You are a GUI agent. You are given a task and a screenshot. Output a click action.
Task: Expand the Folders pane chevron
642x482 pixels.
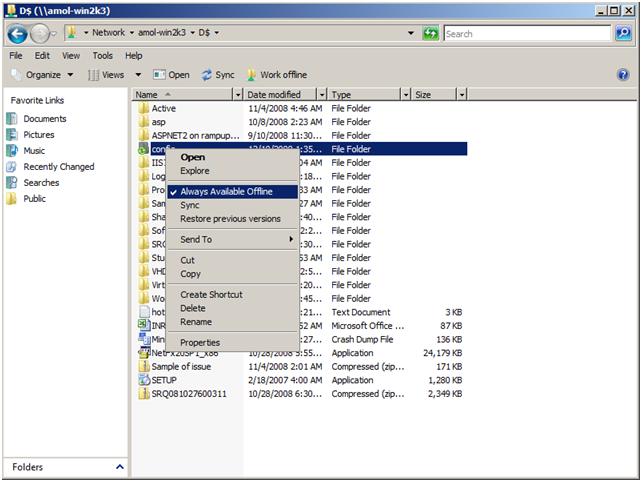click(x=120, y=467)
